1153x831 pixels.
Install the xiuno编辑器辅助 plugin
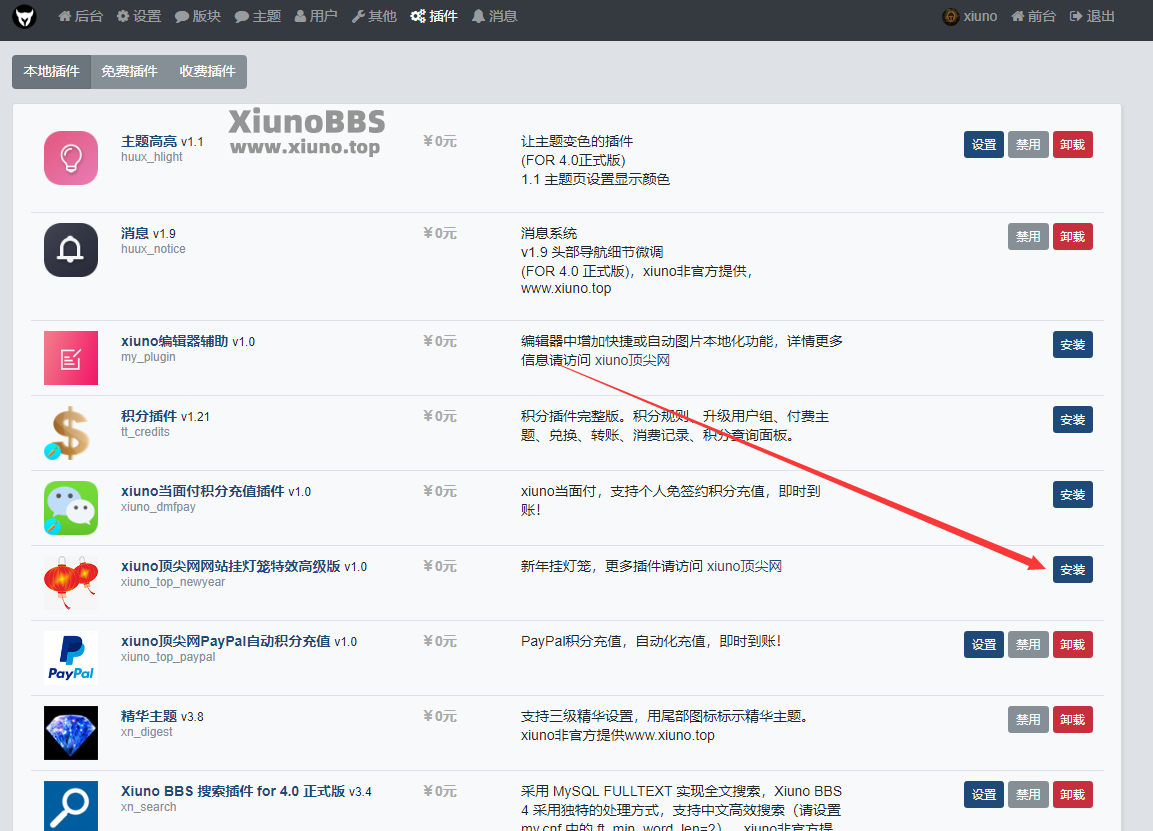pyautogui.click(x=1073, y=345)
